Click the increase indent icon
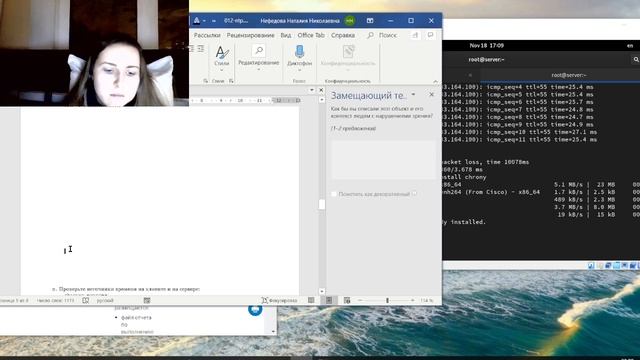640x360 pixels. (x=201, y=49)
